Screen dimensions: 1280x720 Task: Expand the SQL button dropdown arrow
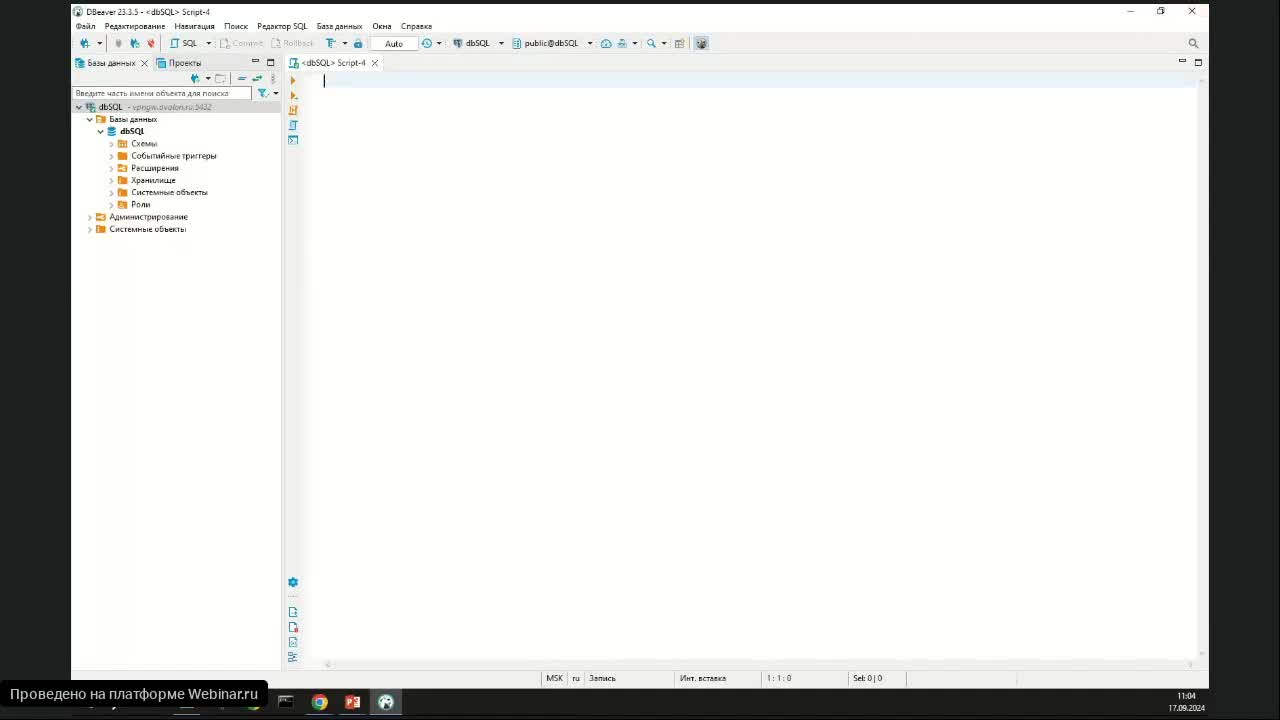[209, 43]
